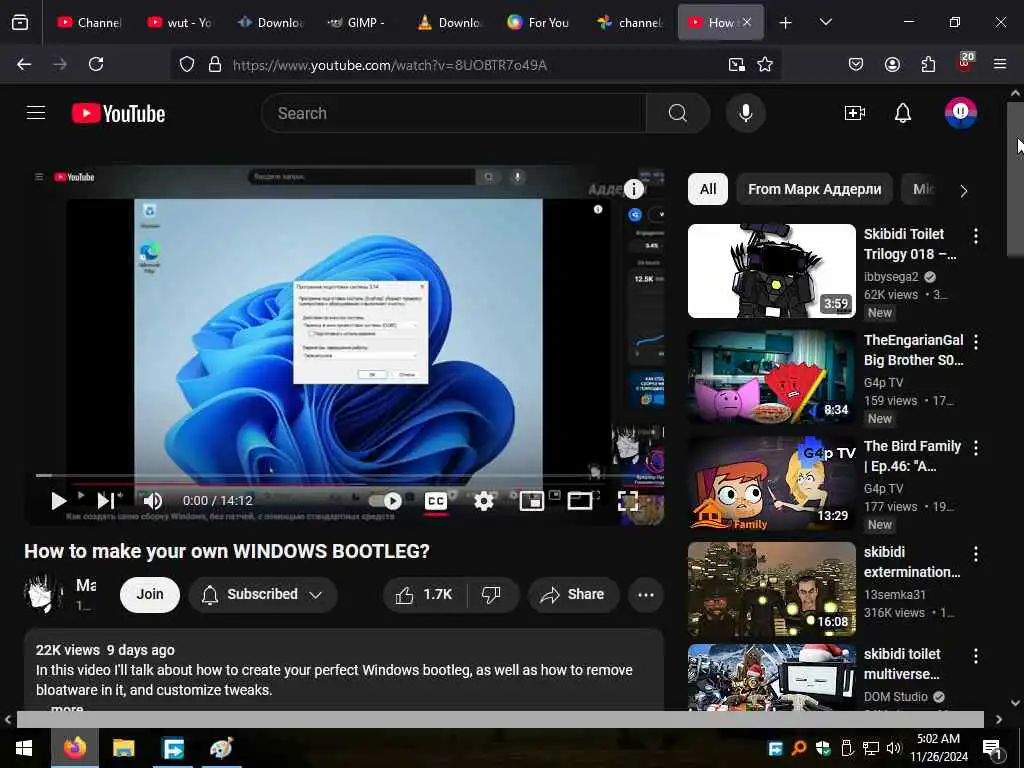The height and width of the screenshot is (768, 1024).
Task: Open the account avatar menu
Action: coord(960,112)
